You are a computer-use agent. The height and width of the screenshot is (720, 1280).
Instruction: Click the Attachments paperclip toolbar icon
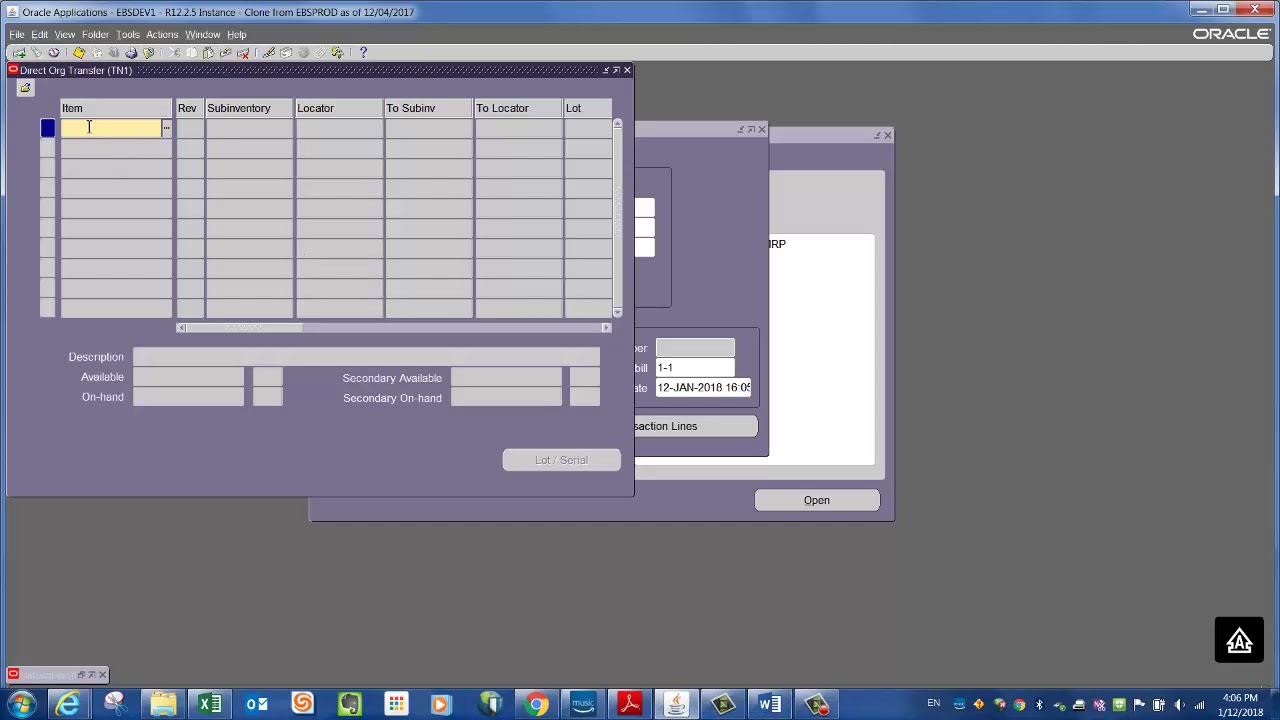(320, 52)
